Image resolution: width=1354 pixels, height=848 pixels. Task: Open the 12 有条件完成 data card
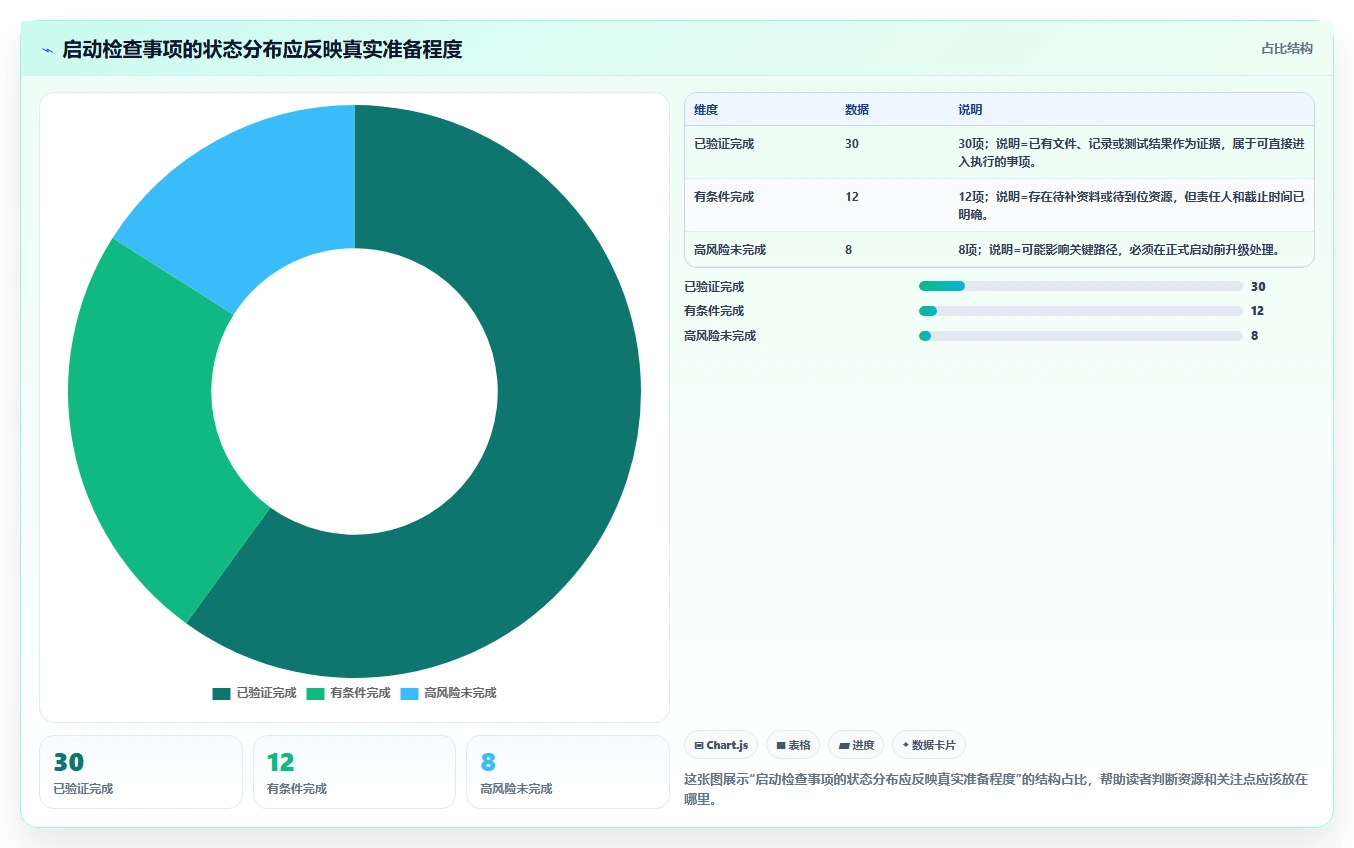(x=354, y=772)
